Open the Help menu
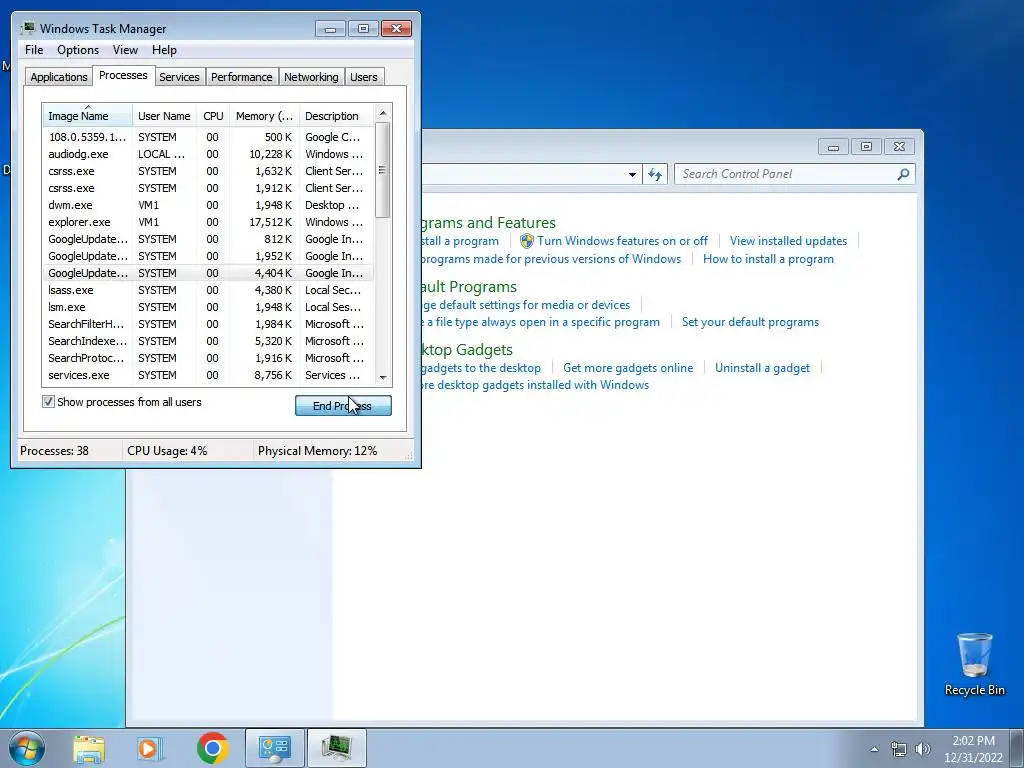 point(164,50)
